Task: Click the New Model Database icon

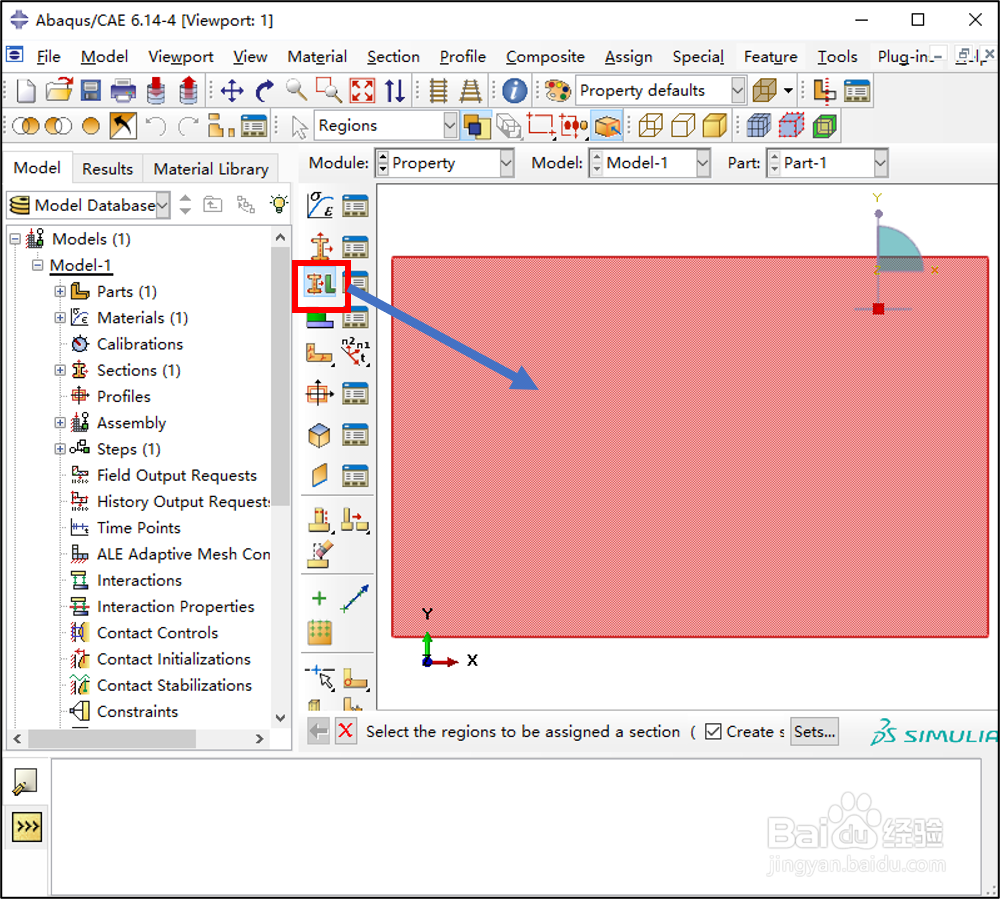Action: pos(26,91)
